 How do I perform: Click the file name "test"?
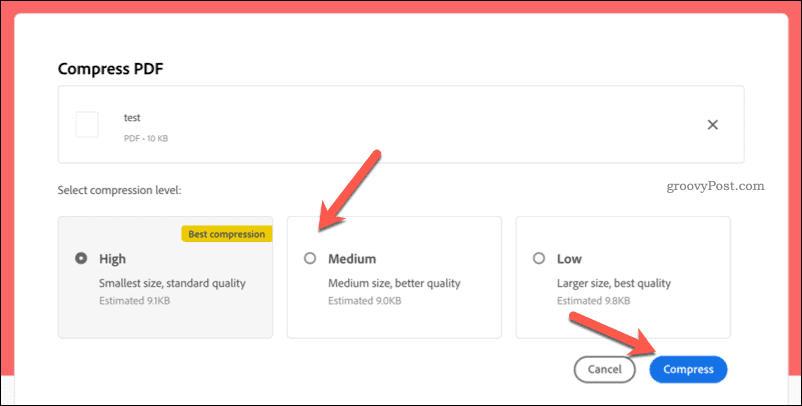132,117
